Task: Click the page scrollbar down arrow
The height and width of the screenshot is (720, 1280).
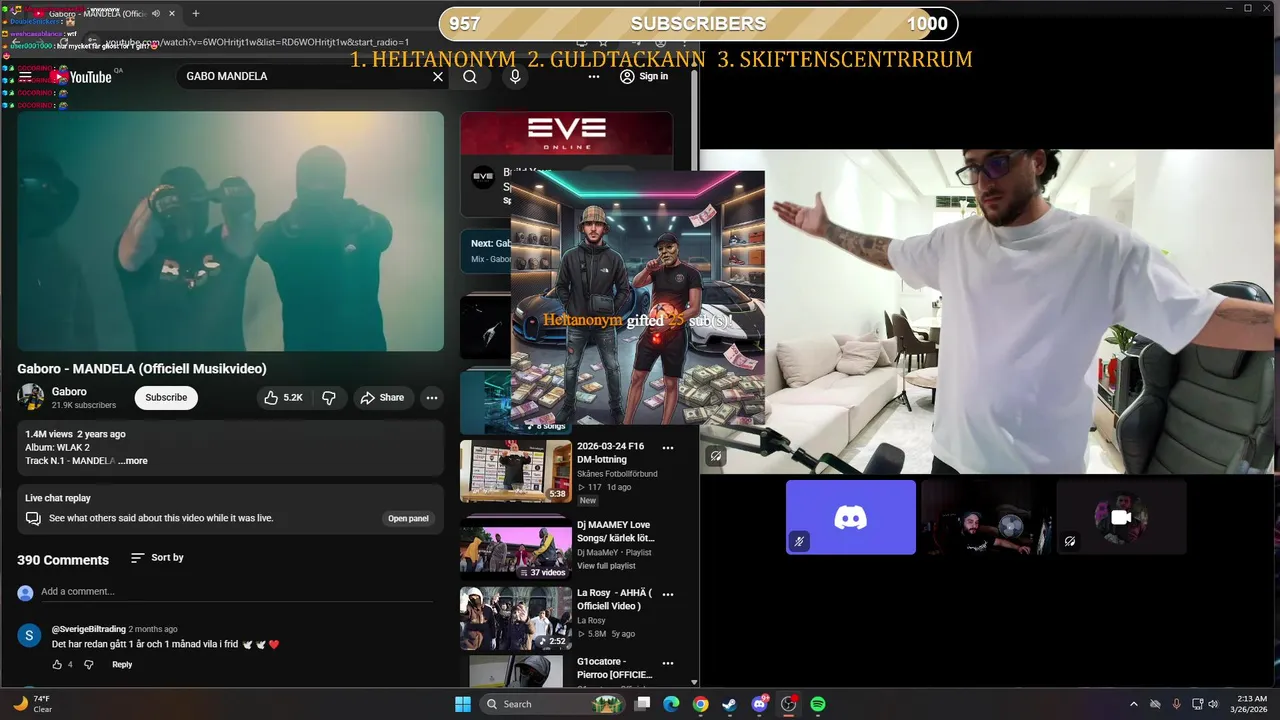Action: (694, 682)
